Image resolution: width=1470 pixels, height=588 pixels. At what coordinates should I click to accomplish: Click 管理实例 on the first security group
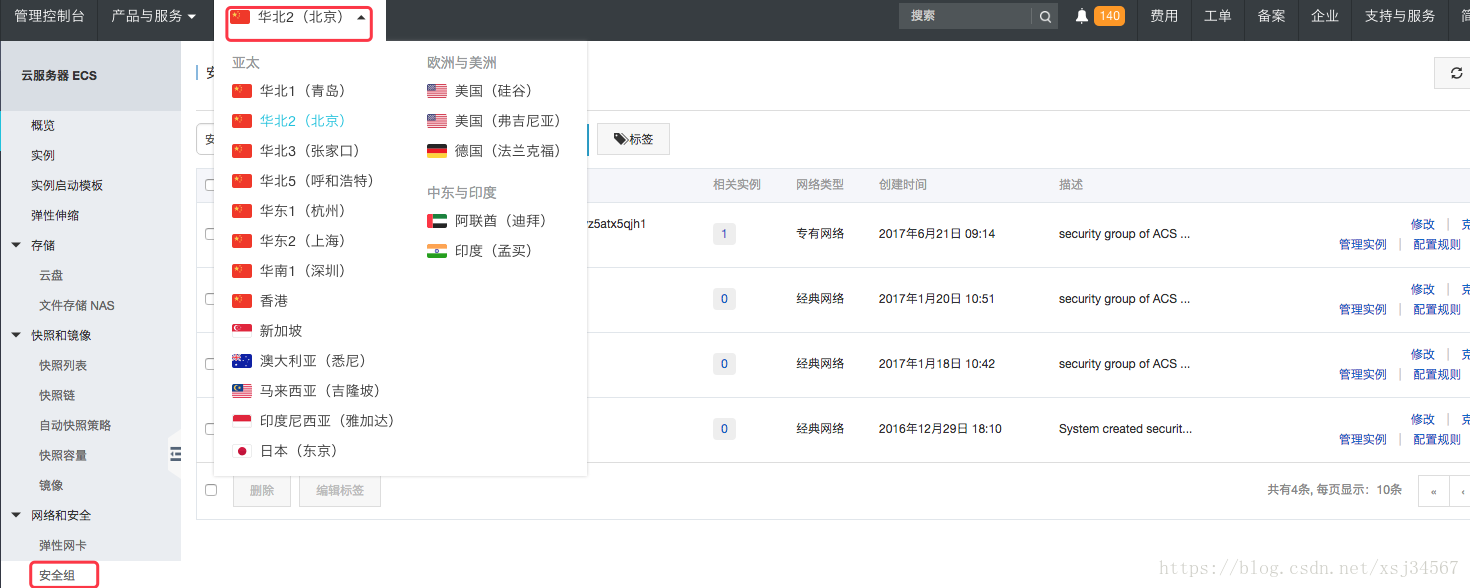pos(1361,243)
